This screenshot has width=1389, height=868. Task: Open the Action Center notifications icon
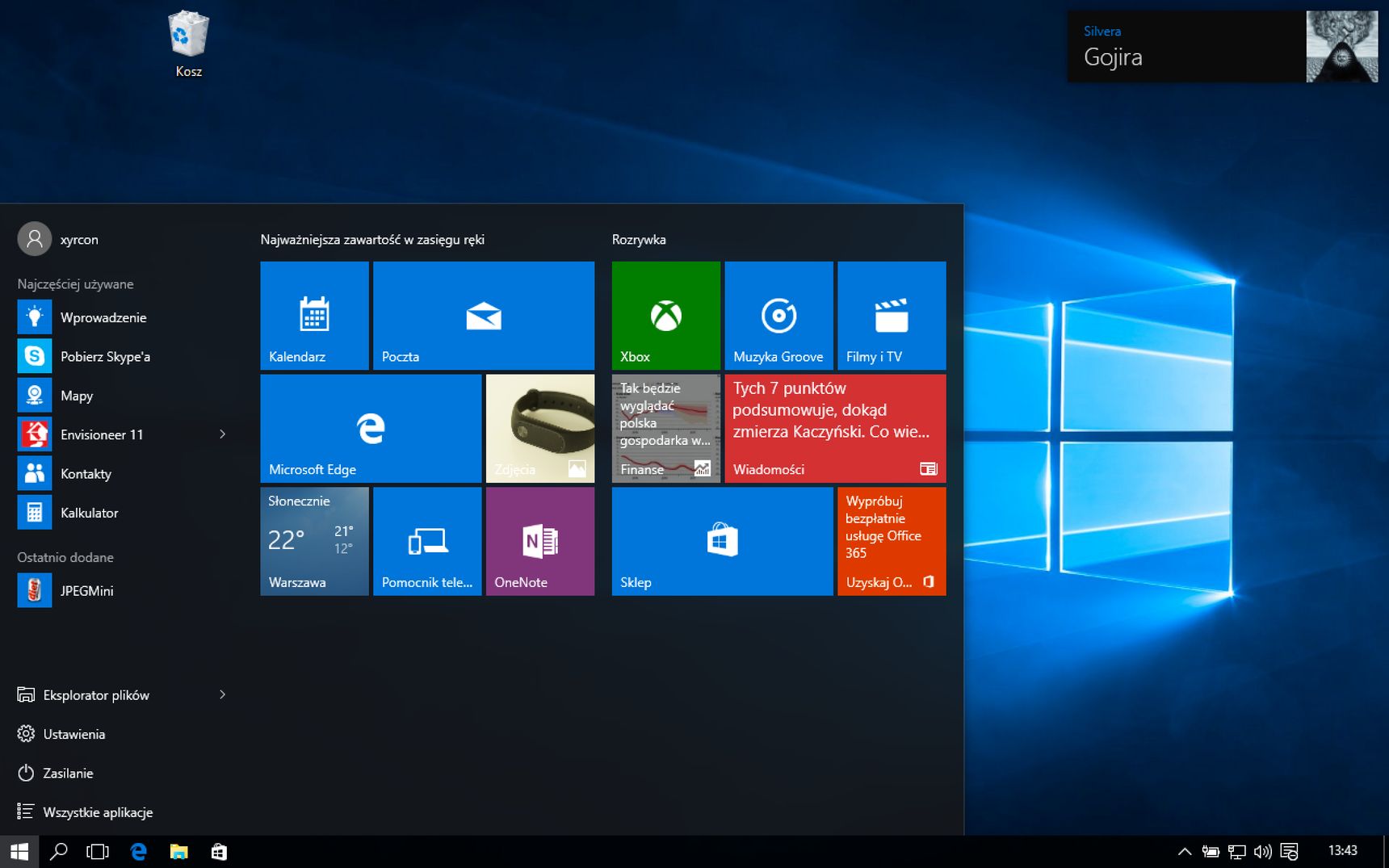pyautogui.click(x=1290, y=852)
